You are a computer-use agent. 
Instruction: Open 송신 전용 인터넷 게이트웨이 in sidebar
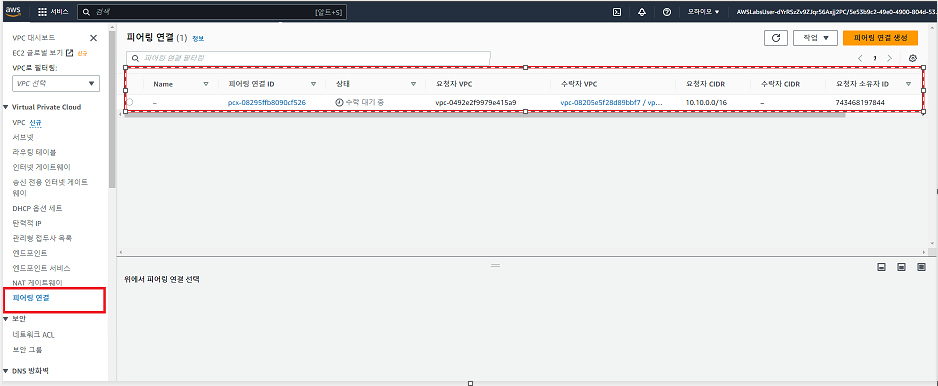tap(50, 187)
